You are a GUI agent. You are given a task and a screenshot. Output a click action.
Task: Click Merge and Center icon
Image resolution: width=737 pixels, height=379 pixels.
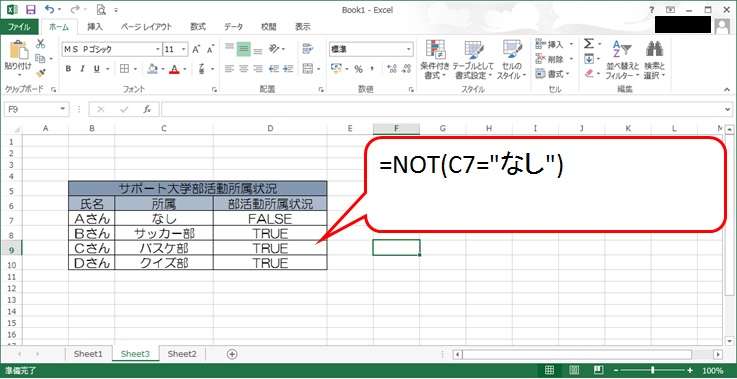[308, 69]
